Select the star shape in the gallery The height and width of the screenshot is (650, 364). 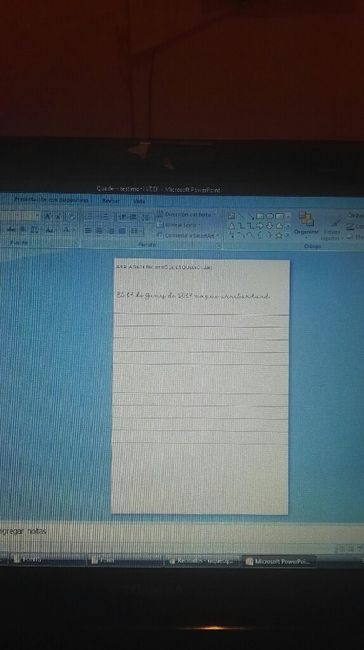tap(279, 236)
